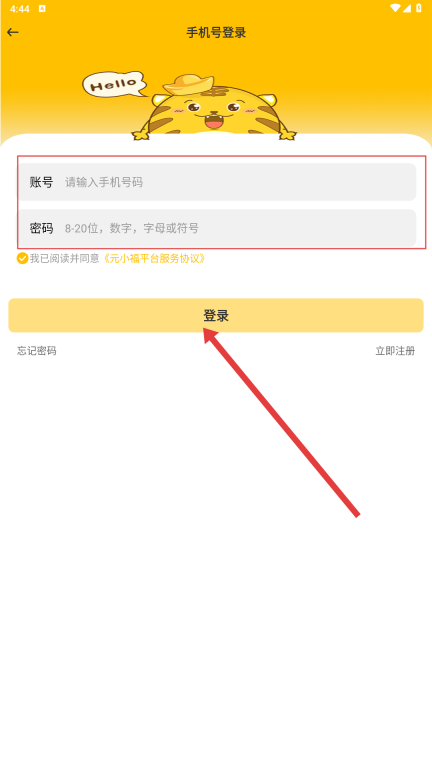The width and height of the screenshot is (432, 768).
Task: Tap the tiger mascot's face
Action: [216, 111]
